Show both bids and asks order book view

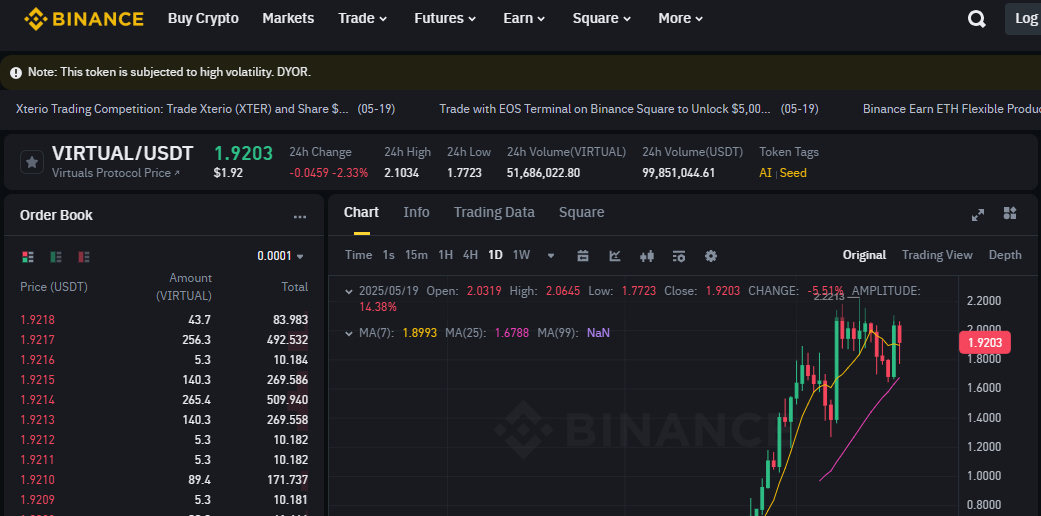point(28,256)
